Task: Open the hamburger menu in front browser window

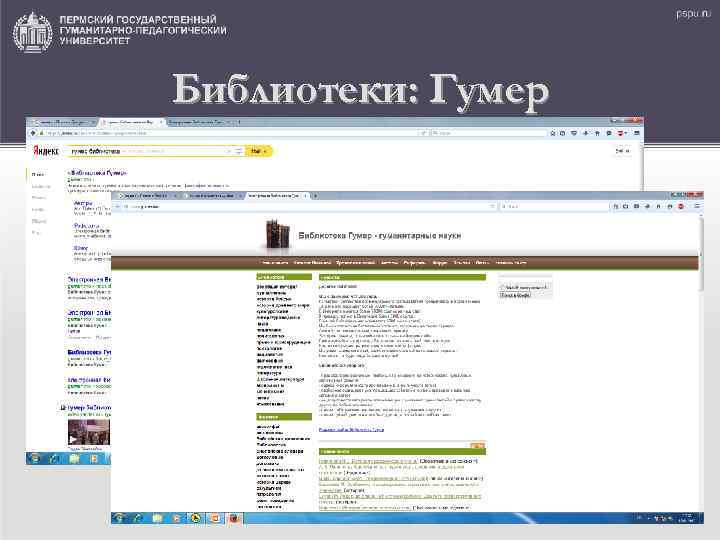Action: (x=697, y=207)
